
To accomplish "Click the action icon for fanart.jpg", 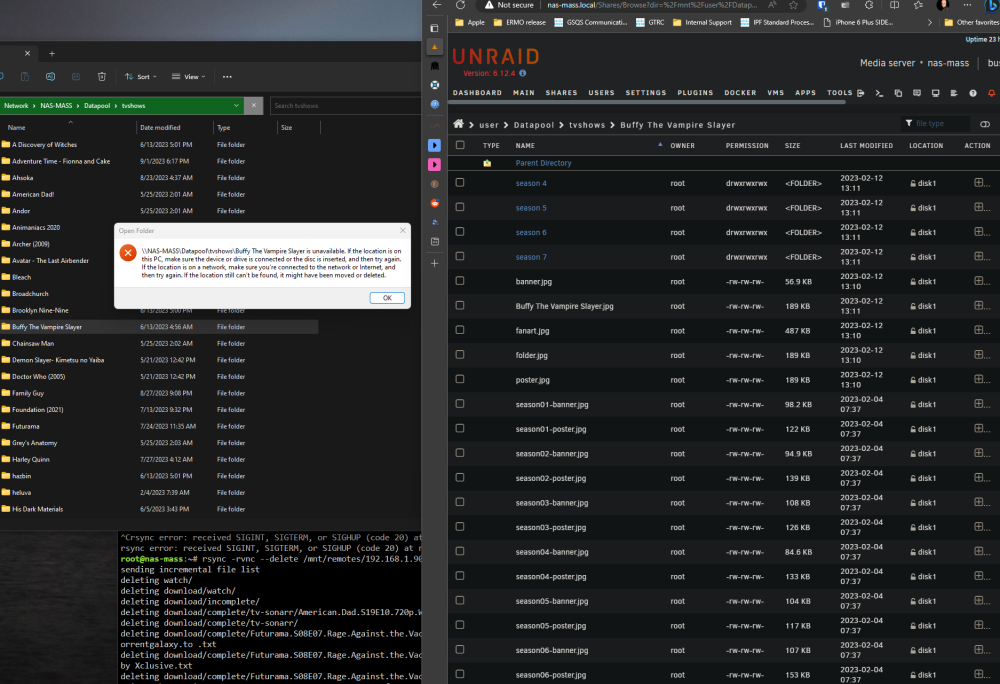I will point(979,330).
